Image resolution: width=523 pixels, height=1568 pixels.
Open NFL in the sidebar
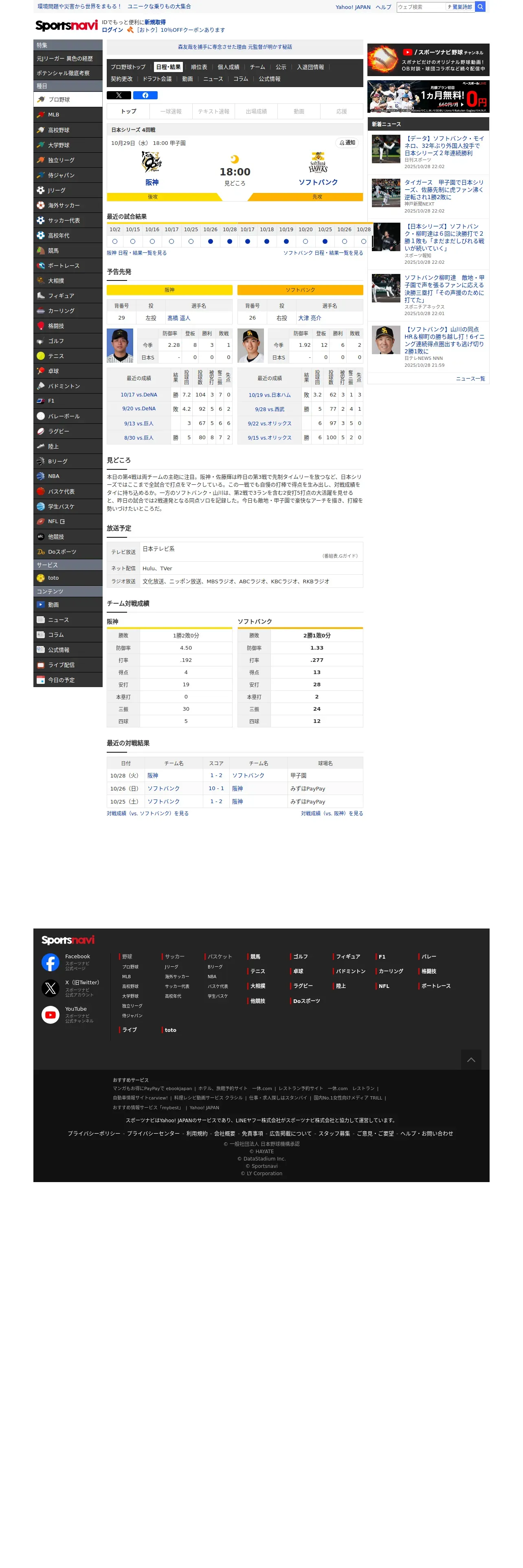coord(68,521)
